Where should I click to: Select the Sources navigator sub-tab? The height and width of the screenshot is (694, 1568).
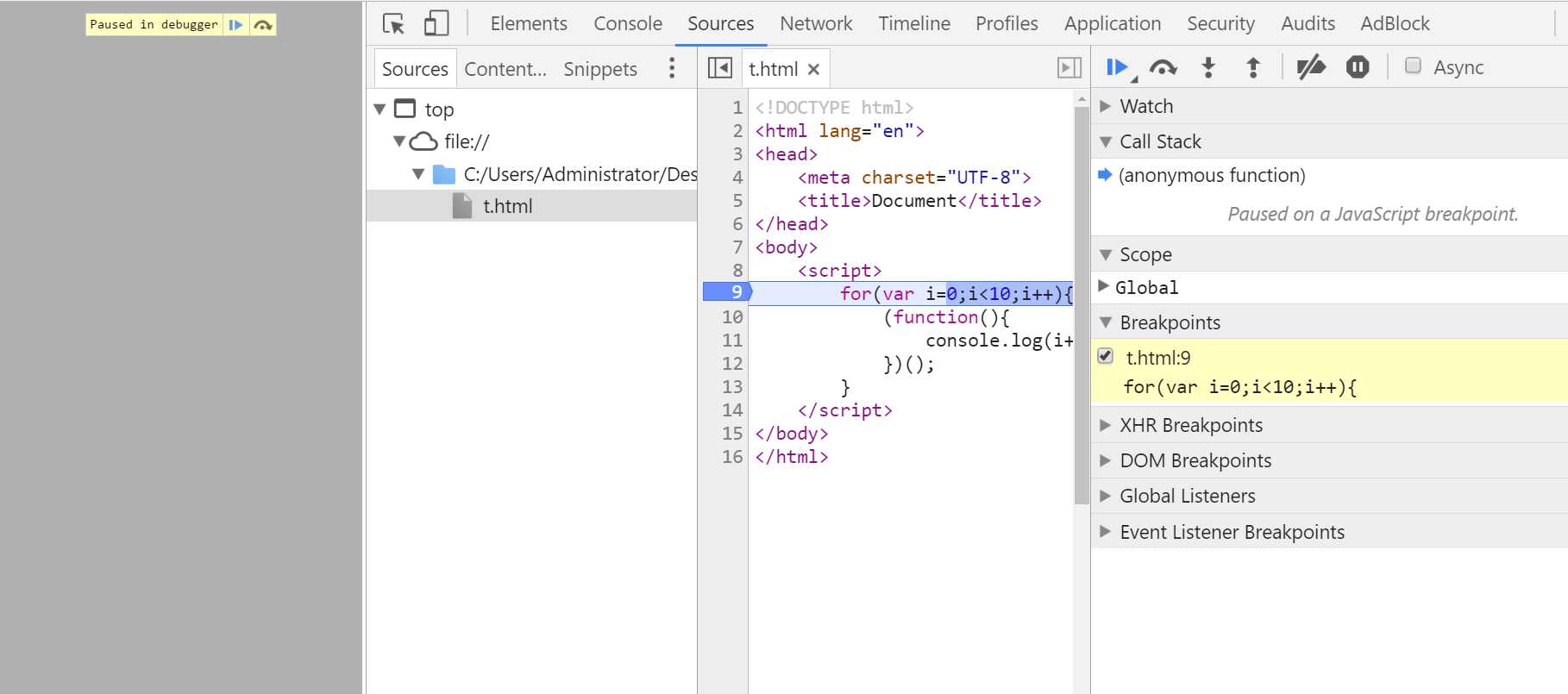click(x=415, y=69)
